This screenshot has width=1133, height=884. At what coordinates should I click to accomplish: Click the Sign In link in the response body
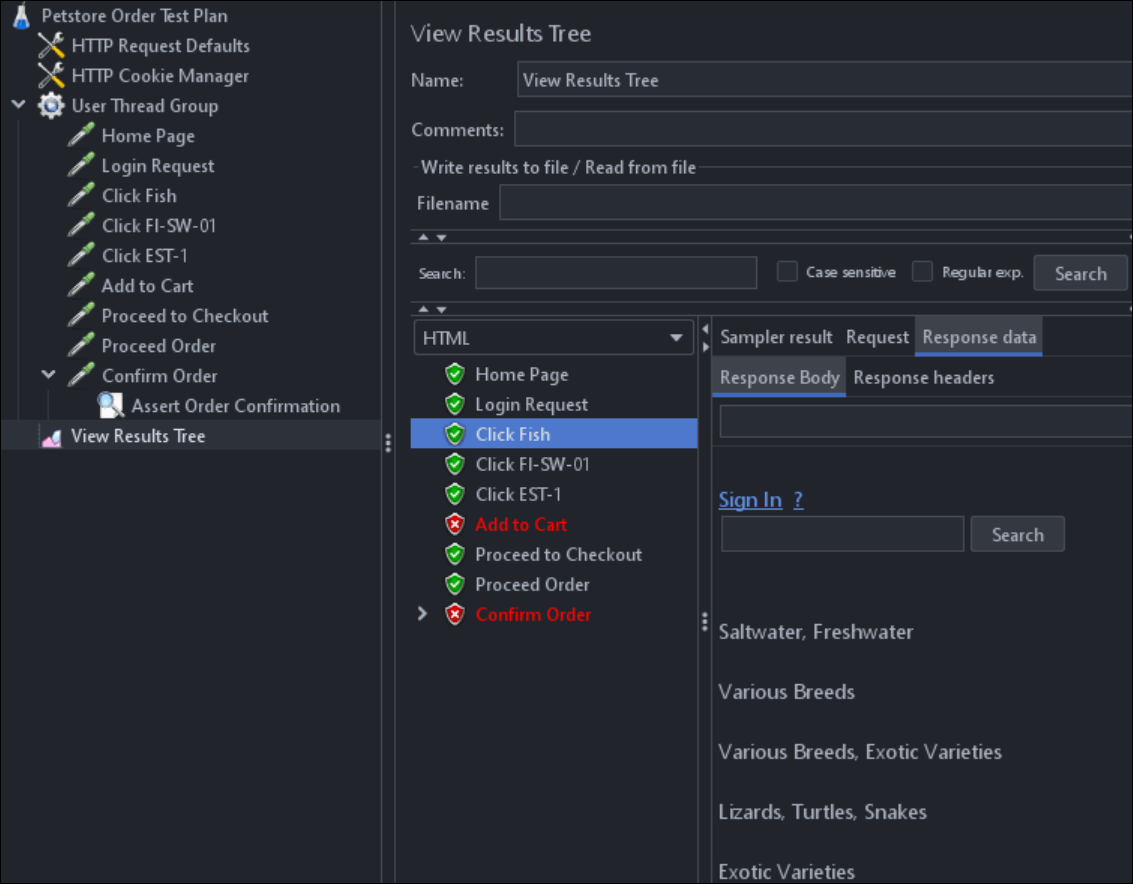coord(750,499)
